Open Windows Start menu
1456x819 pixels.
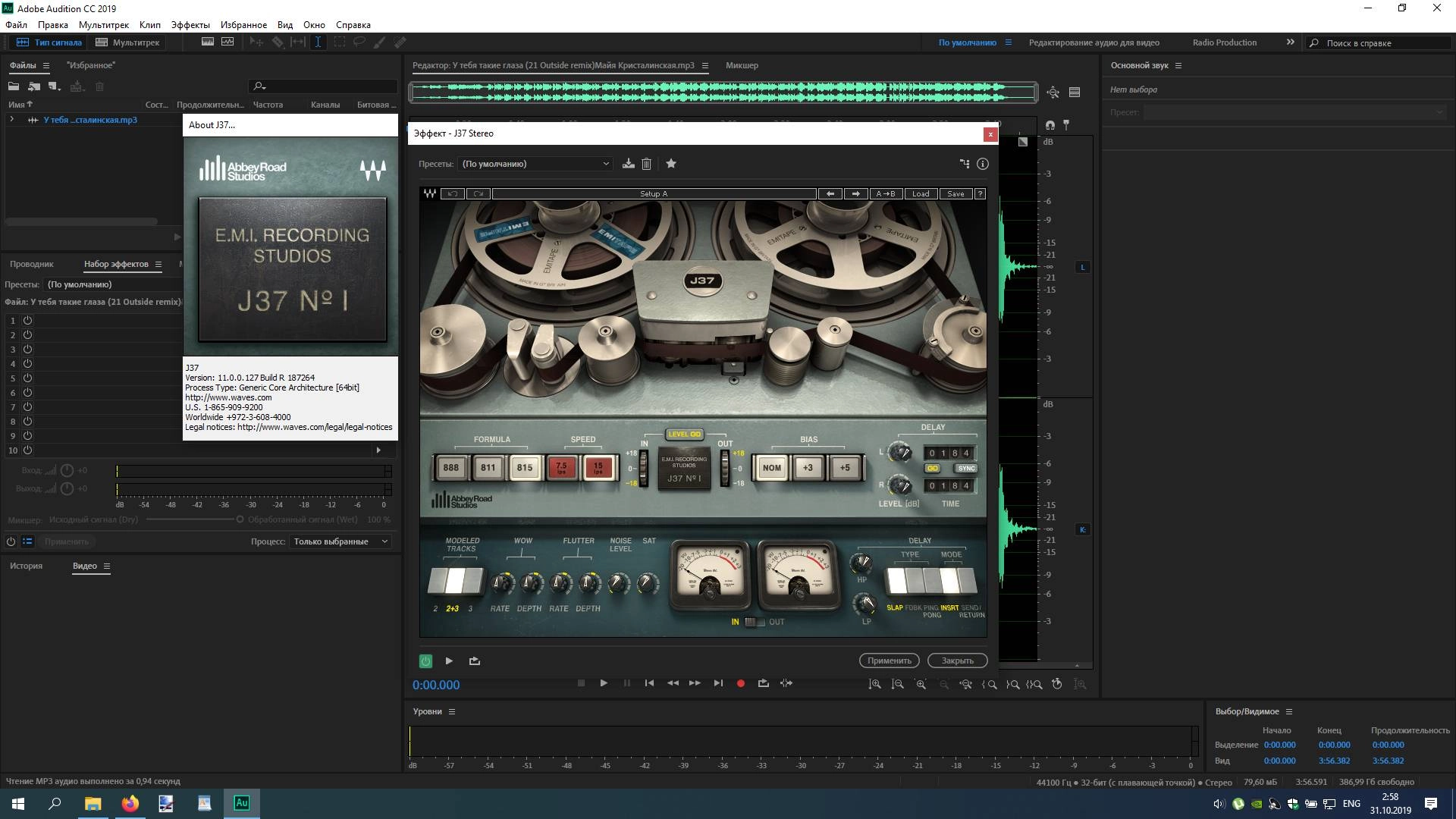[x=18, y=803]
